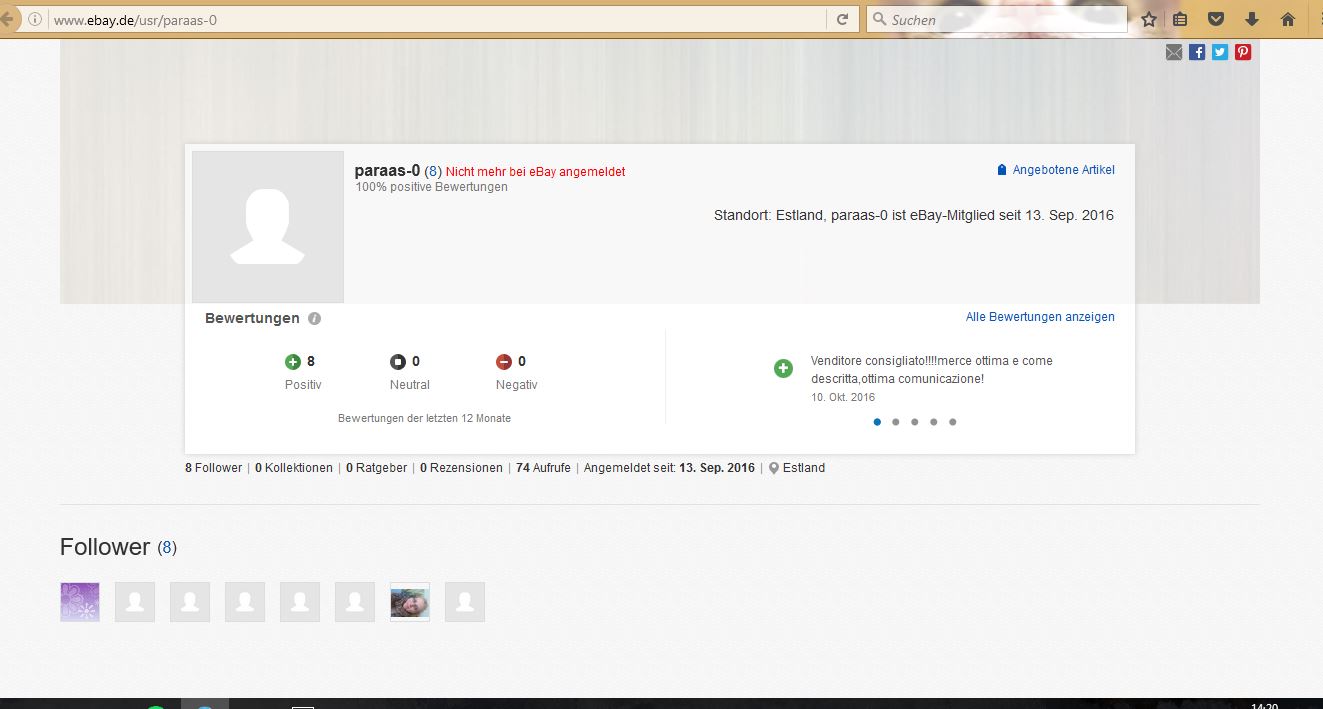Bookmark this page with star icon
1323x709 pixels.
pos(1149,19)
